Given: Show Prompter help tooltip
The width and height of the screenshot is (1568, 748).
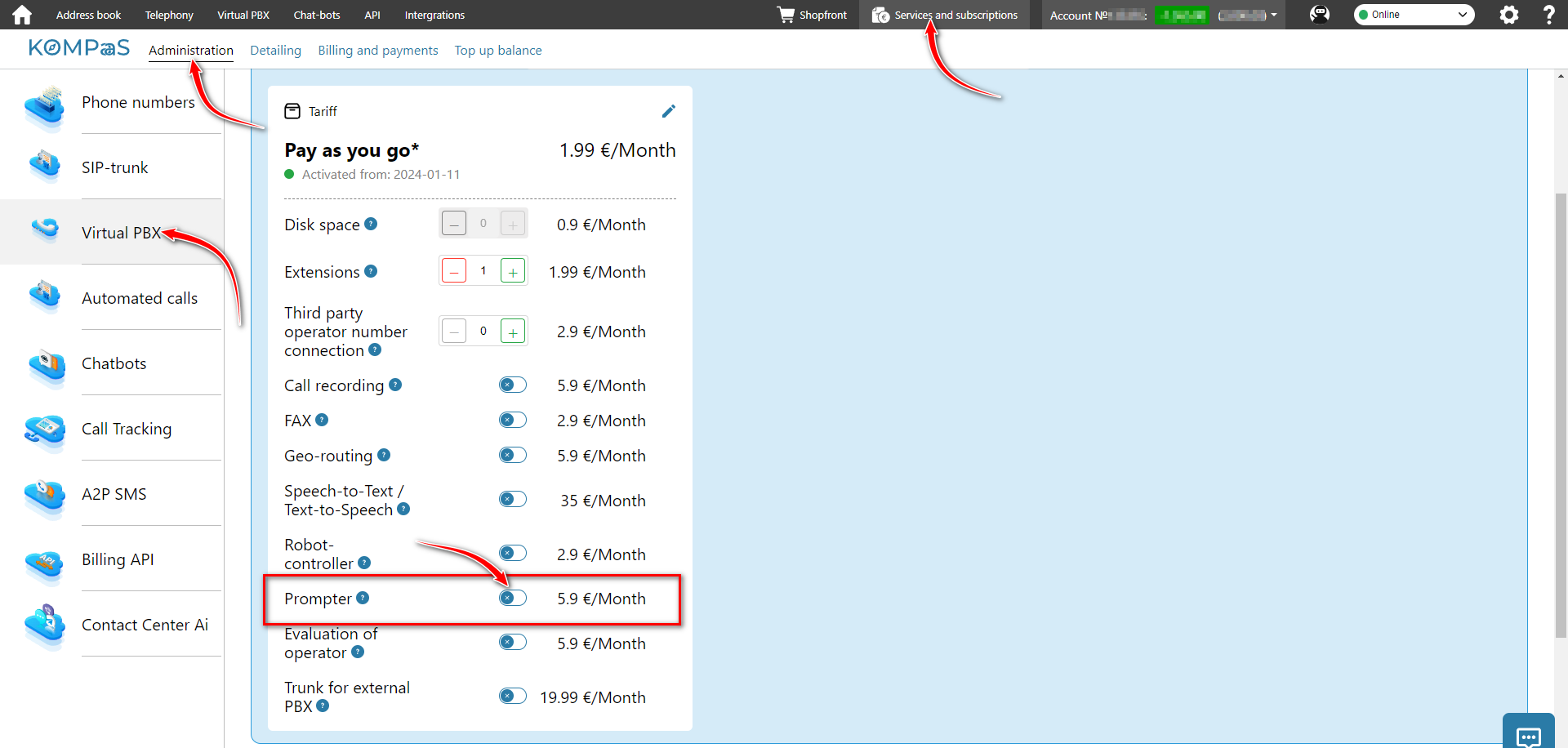Looking at the screenshot, I should [x=363, y=598].
